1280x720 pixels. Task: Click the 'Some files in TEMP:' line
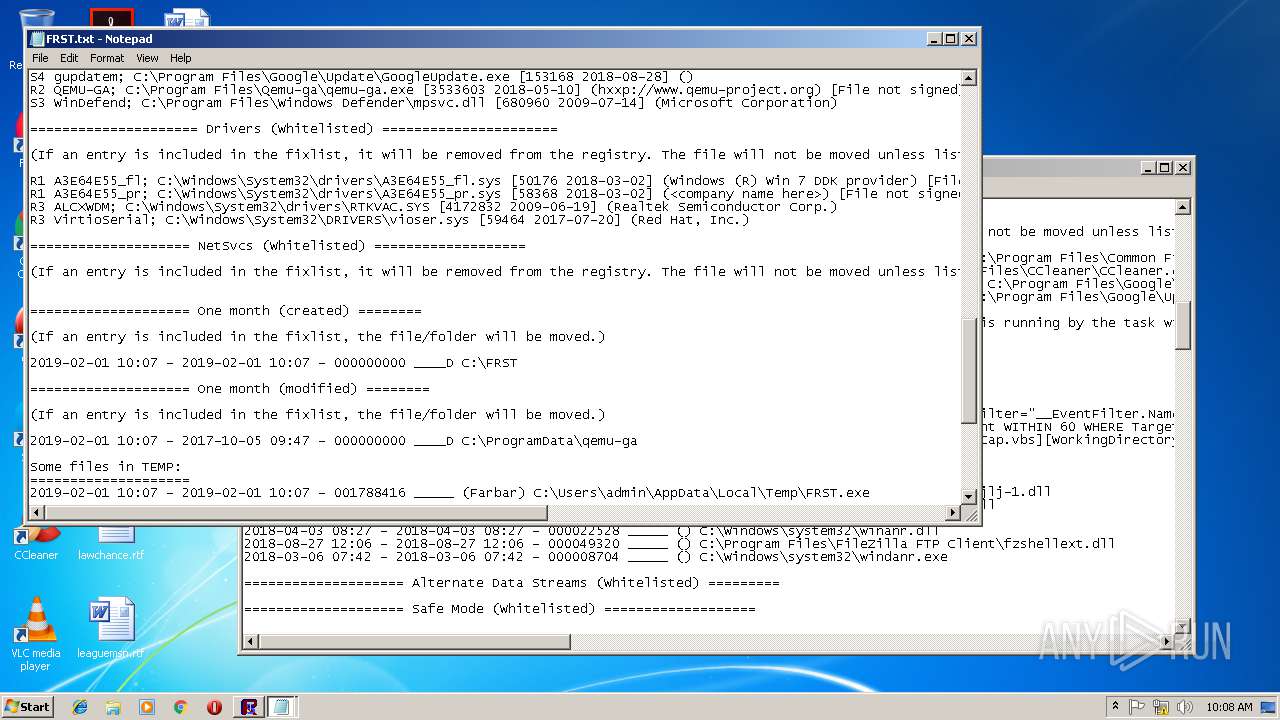click(x=105, y=466)
